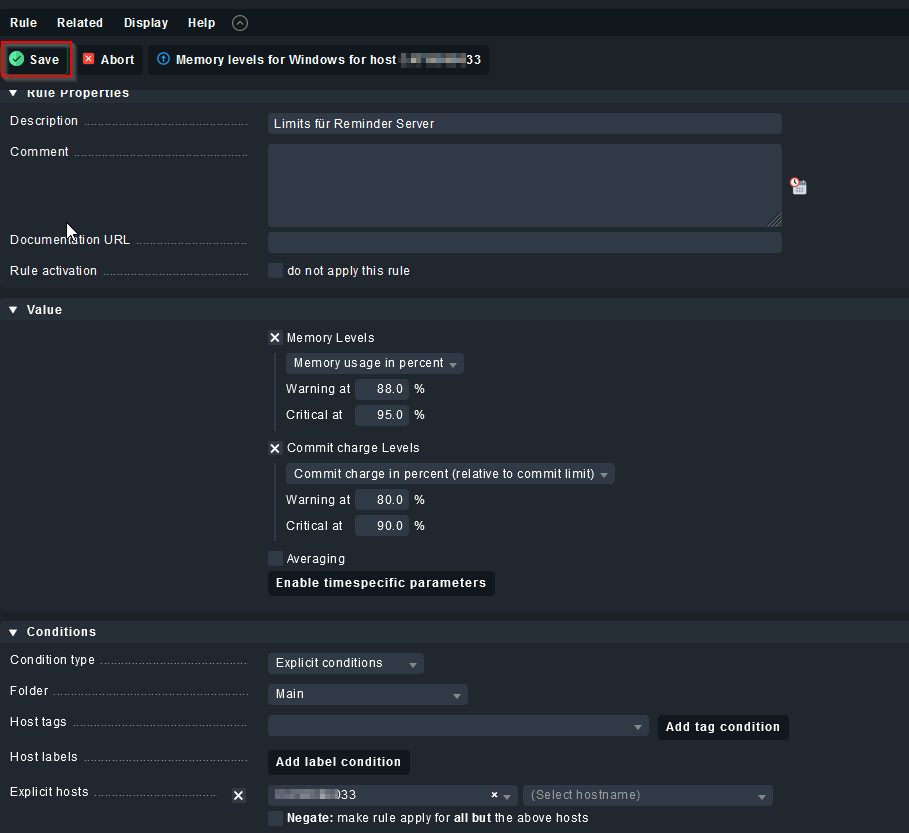909x833 pixels.
Task: Collapse the menu bar with chevron icon
Action: pyautogui.click(x=239, y=23)
